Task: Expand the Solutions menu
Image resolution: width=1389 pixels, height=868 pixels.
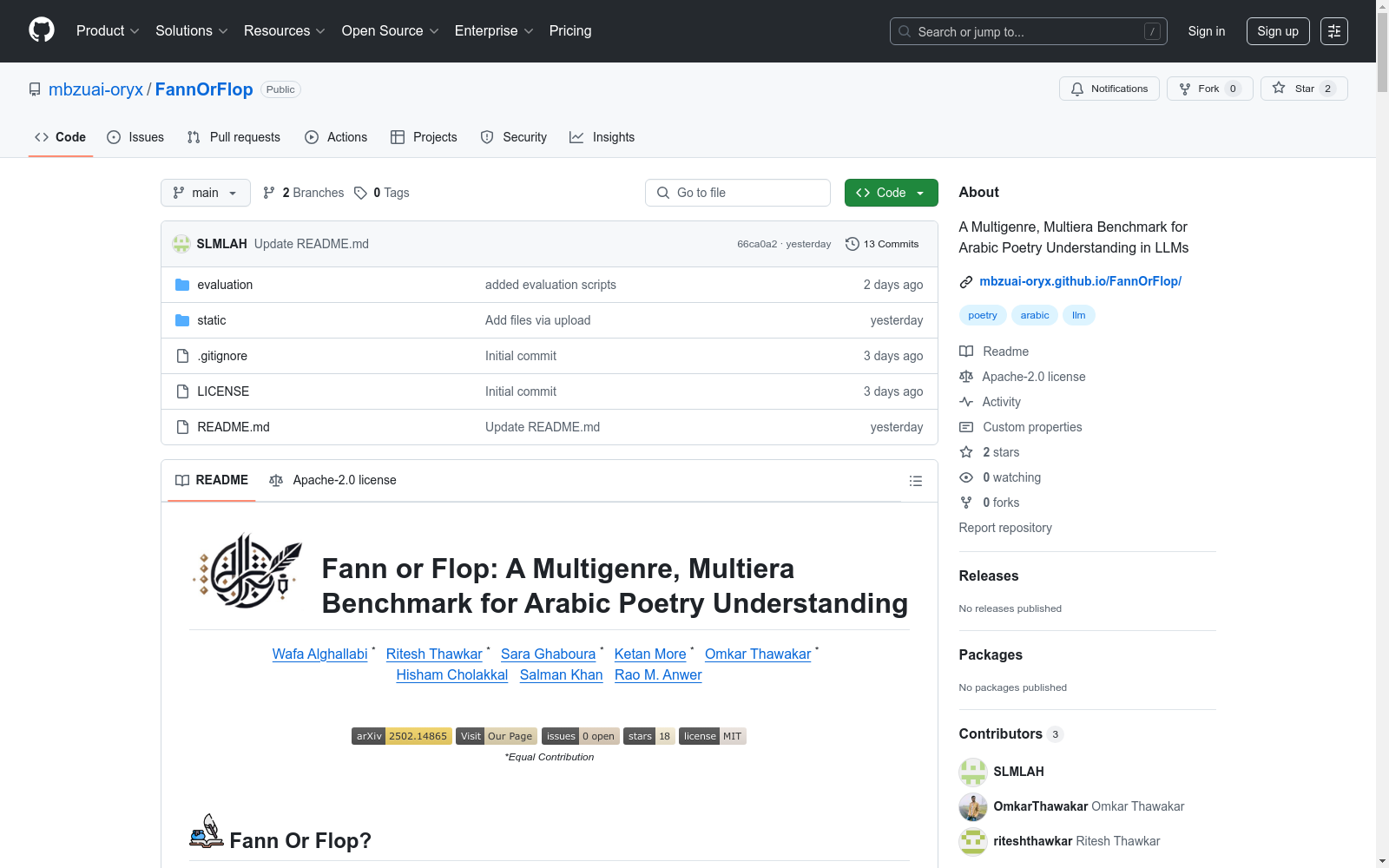Action: 192,31
